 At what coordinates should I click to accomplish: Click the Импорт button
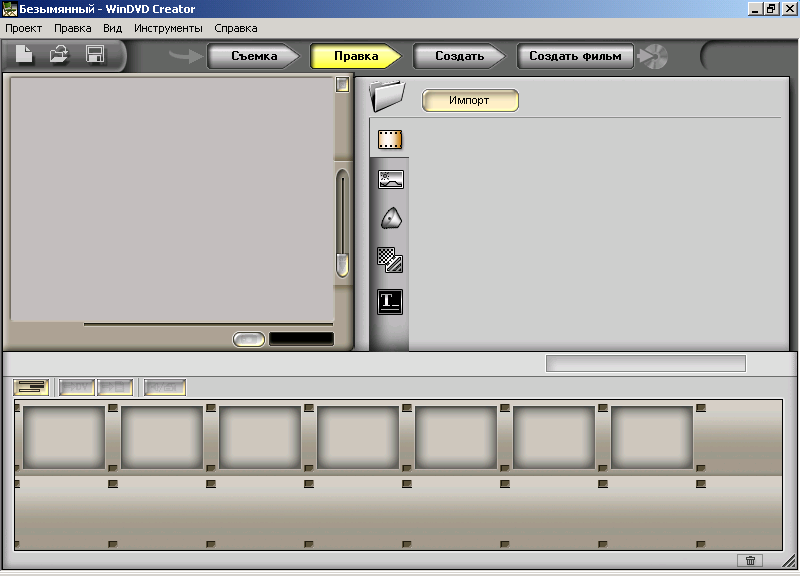click(470, 101)
